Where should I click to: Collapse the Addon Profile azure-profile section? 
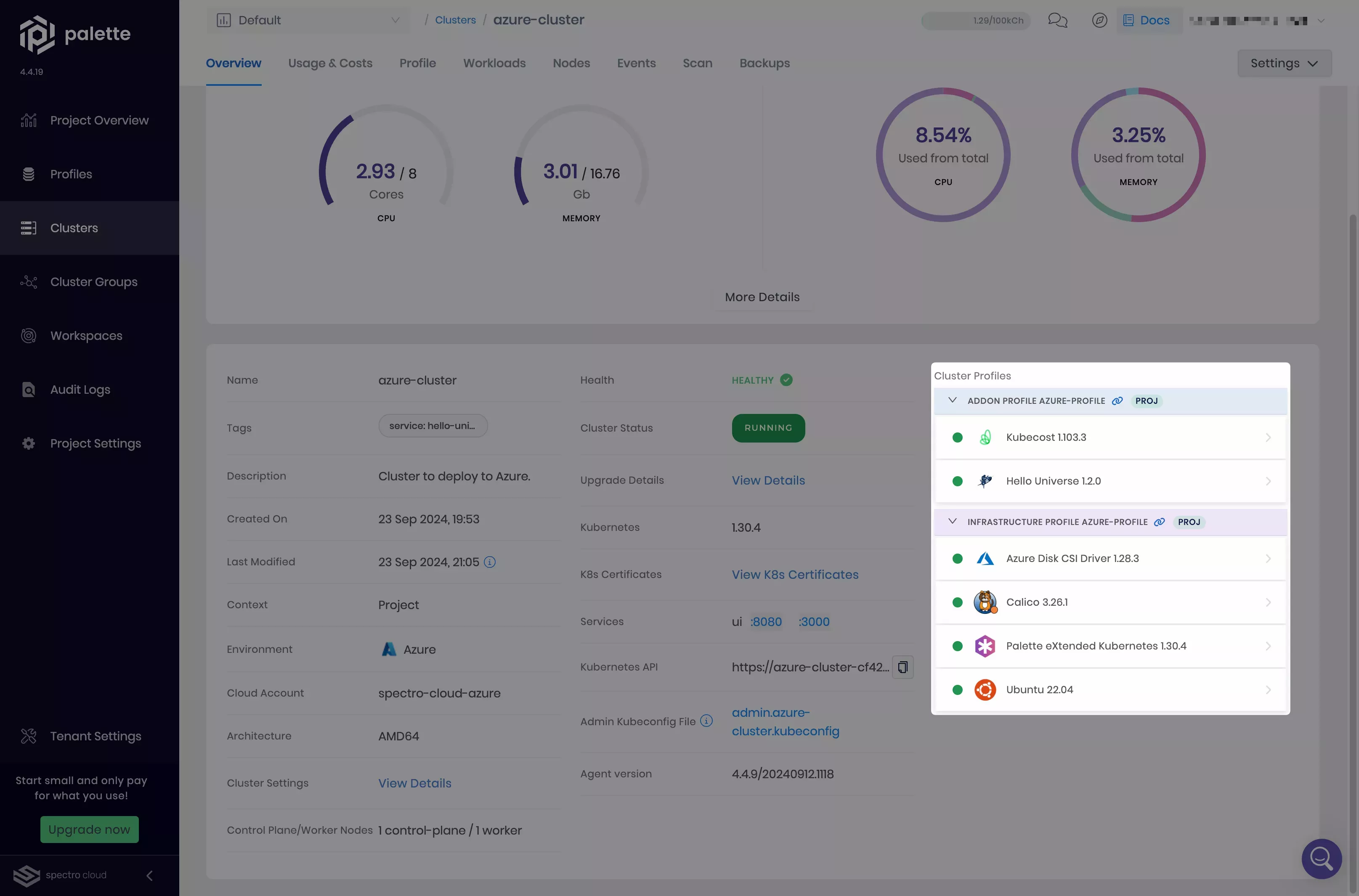pos(952,400)
